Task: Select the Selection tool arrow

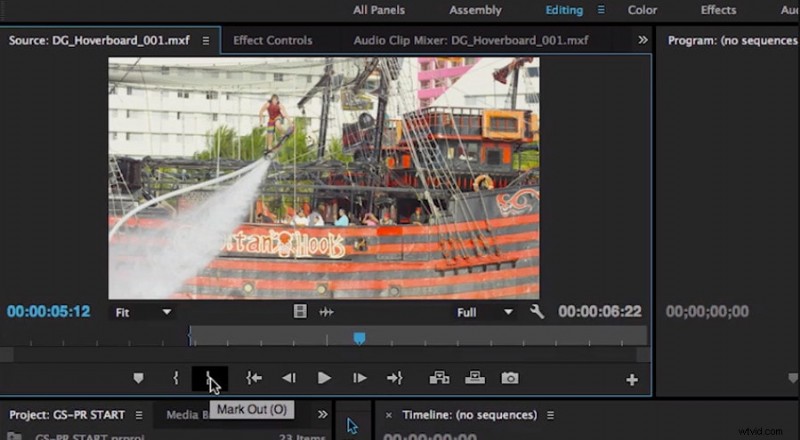Action: click(x=352, y=426)
